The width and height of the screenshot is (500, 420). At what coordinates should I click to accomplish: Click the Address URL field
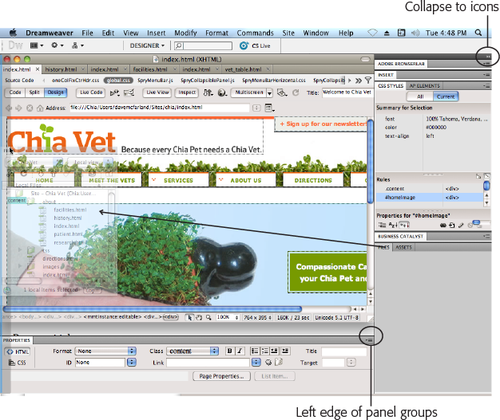(159, 108)
